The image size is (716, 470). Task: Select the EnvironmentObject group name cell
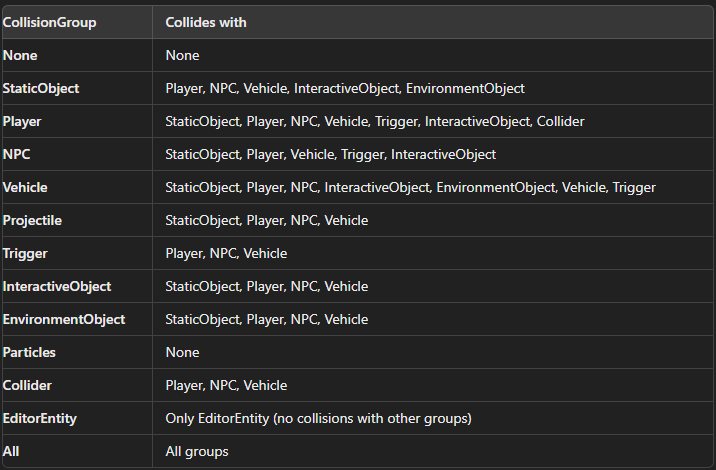(64, 319)
